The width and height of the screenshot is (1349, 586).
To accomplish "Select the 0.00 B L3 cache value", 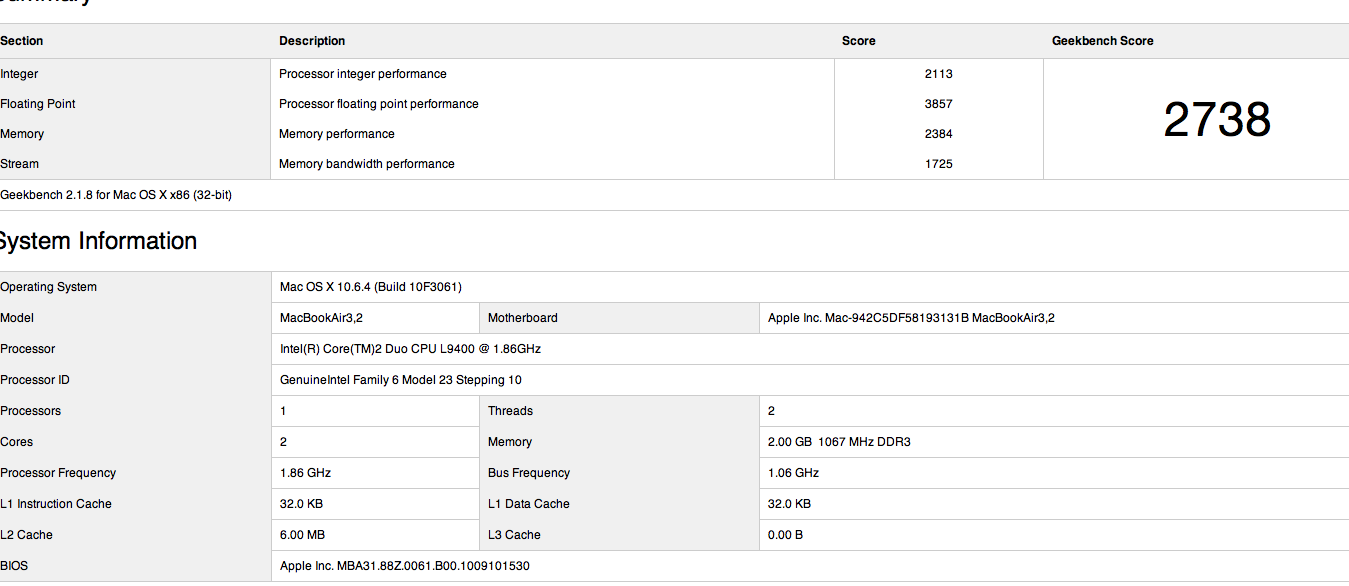I will (786, 535).
